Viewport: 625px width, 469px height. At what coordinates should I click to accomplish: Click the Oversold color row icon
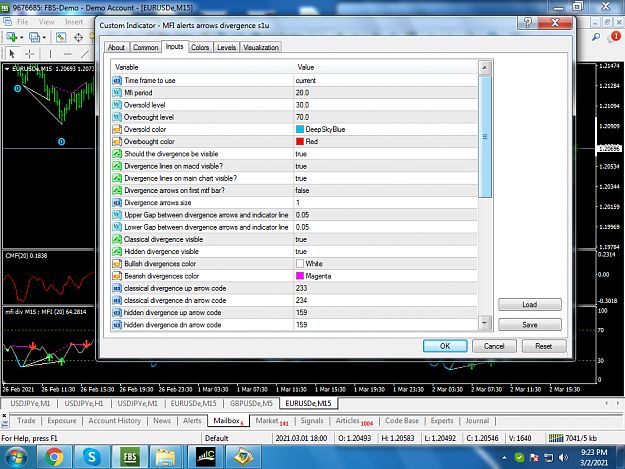117,129
